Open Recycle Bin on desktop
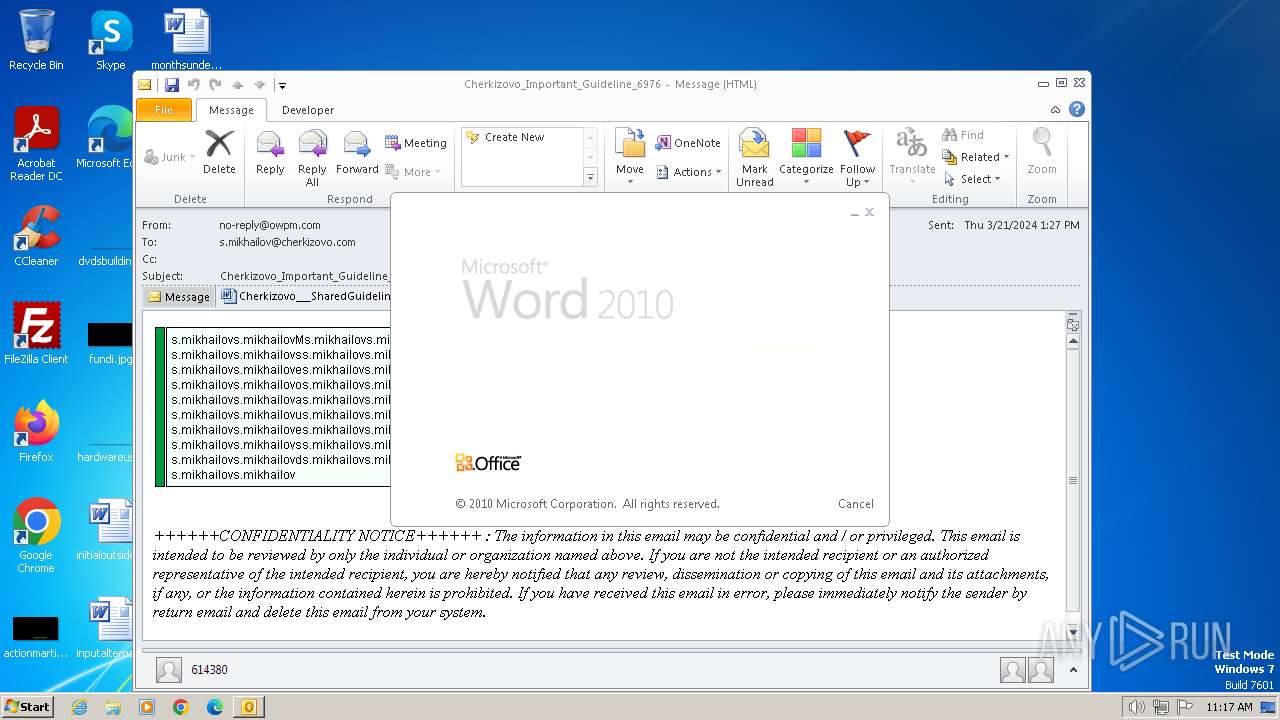The height and width of the screenshot is (720, 1280). pos(36,40)
